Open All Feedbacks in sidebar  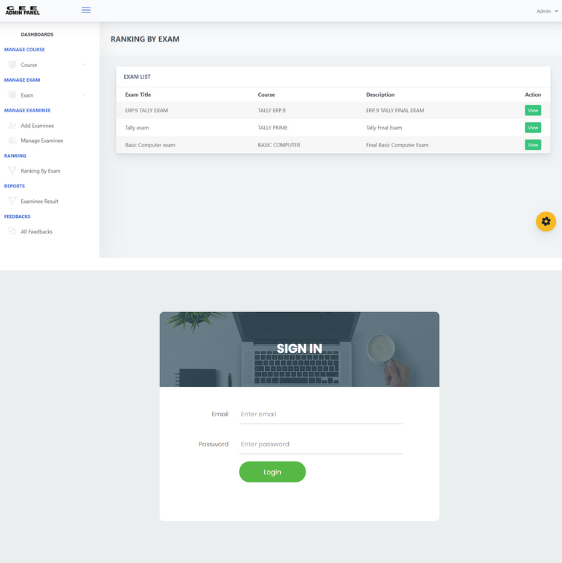pyautogui.click(x=37, y=232)
